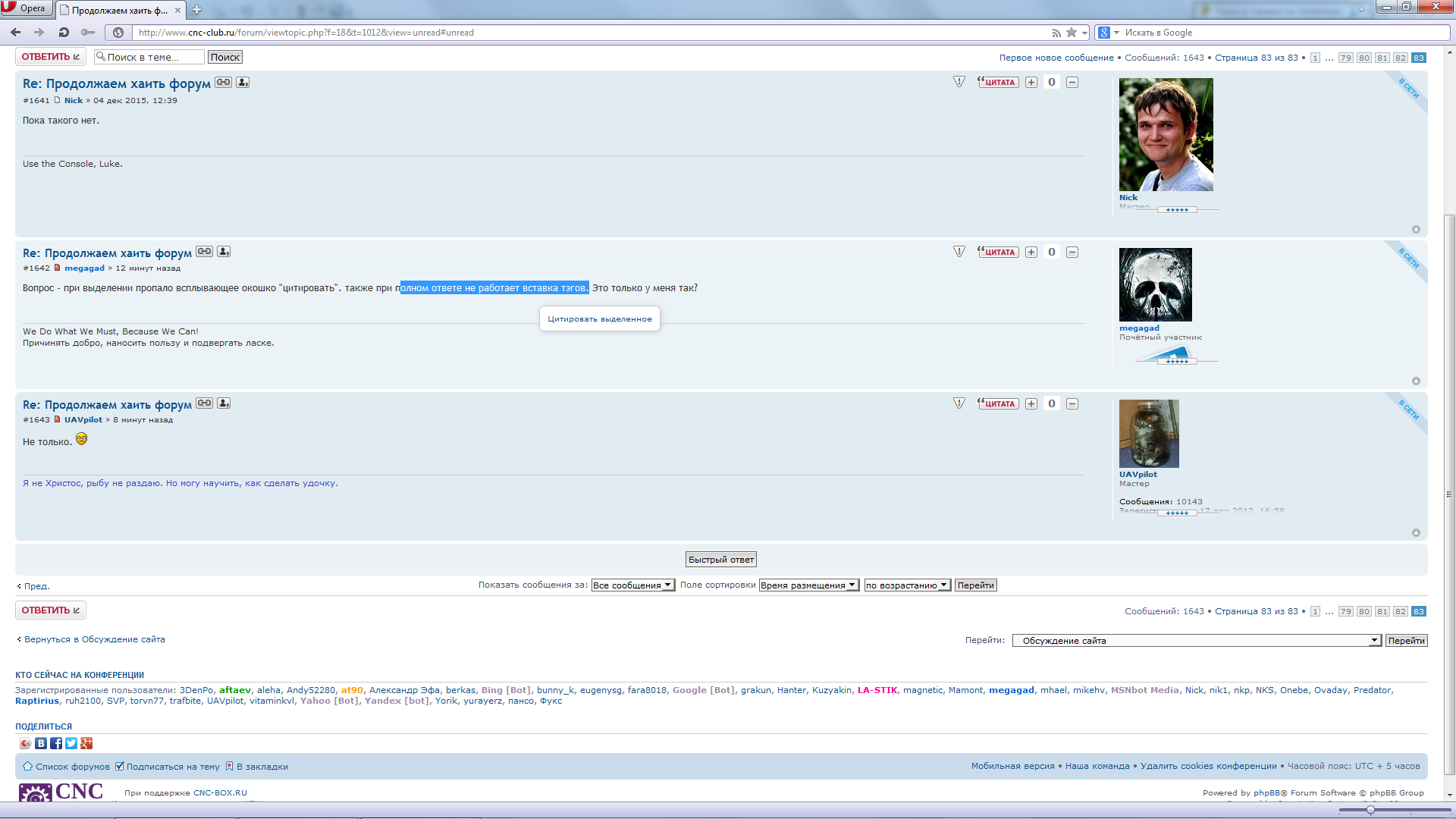This screenshot has width=1456, height=819.
Task: Open 'Все сообщения' display period dropdown
Action: (632, 585)
